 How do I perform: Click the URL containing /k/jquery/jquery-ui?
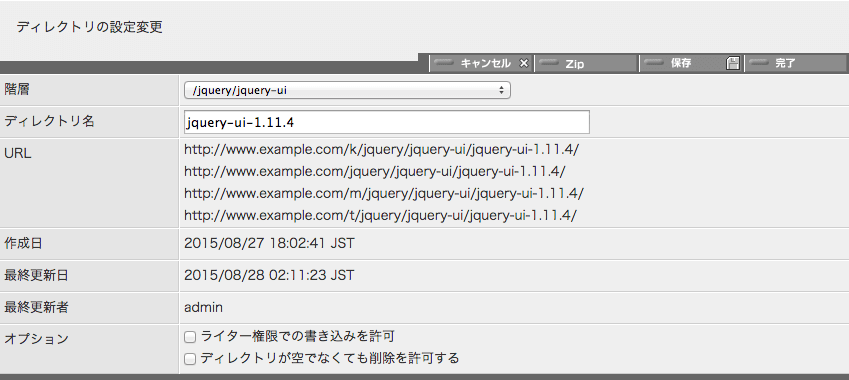point(381,149)
